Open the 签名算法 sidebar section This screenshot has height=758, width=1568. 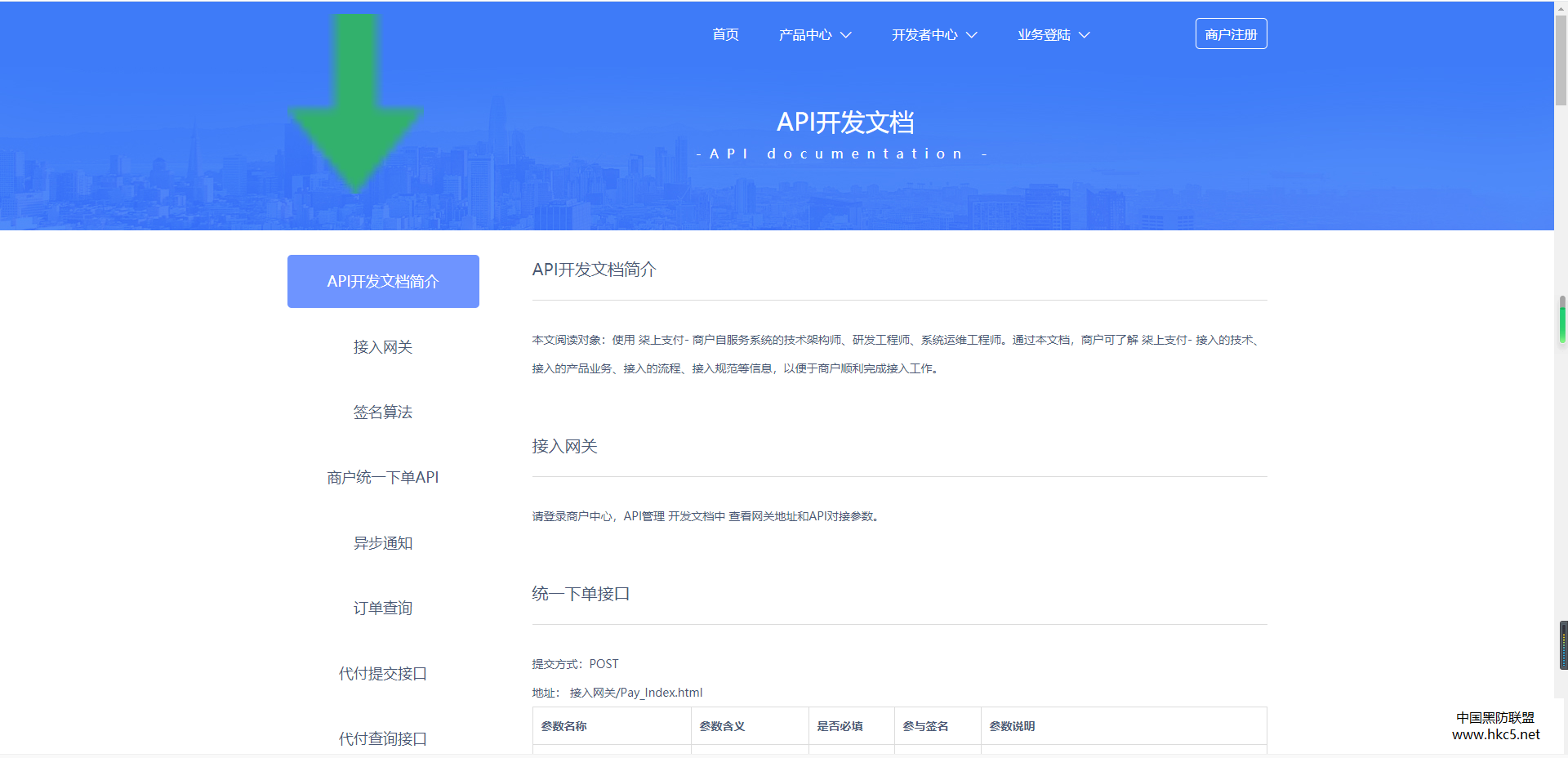click(x=383, y=412)
